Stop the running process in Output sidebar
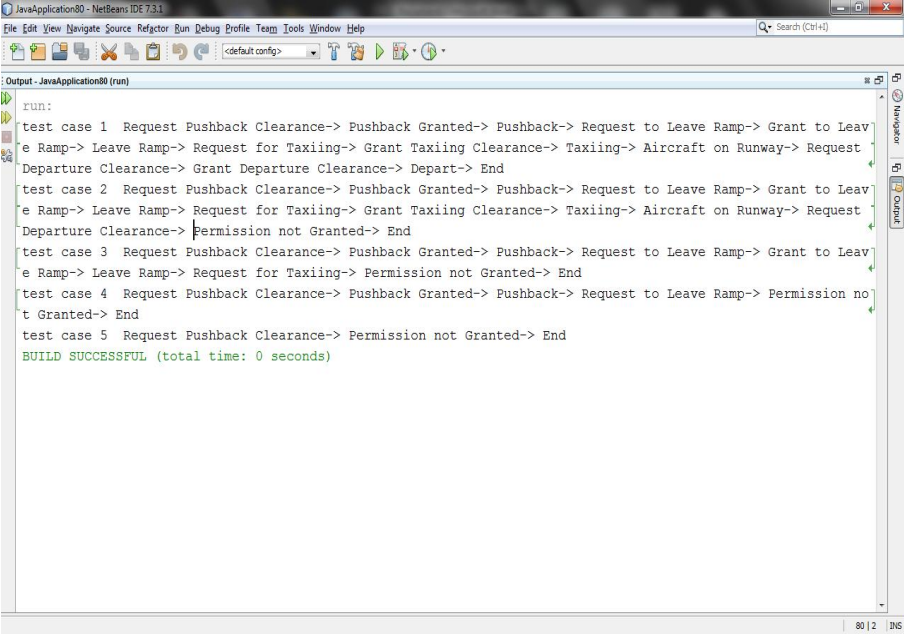 (6, 137)
